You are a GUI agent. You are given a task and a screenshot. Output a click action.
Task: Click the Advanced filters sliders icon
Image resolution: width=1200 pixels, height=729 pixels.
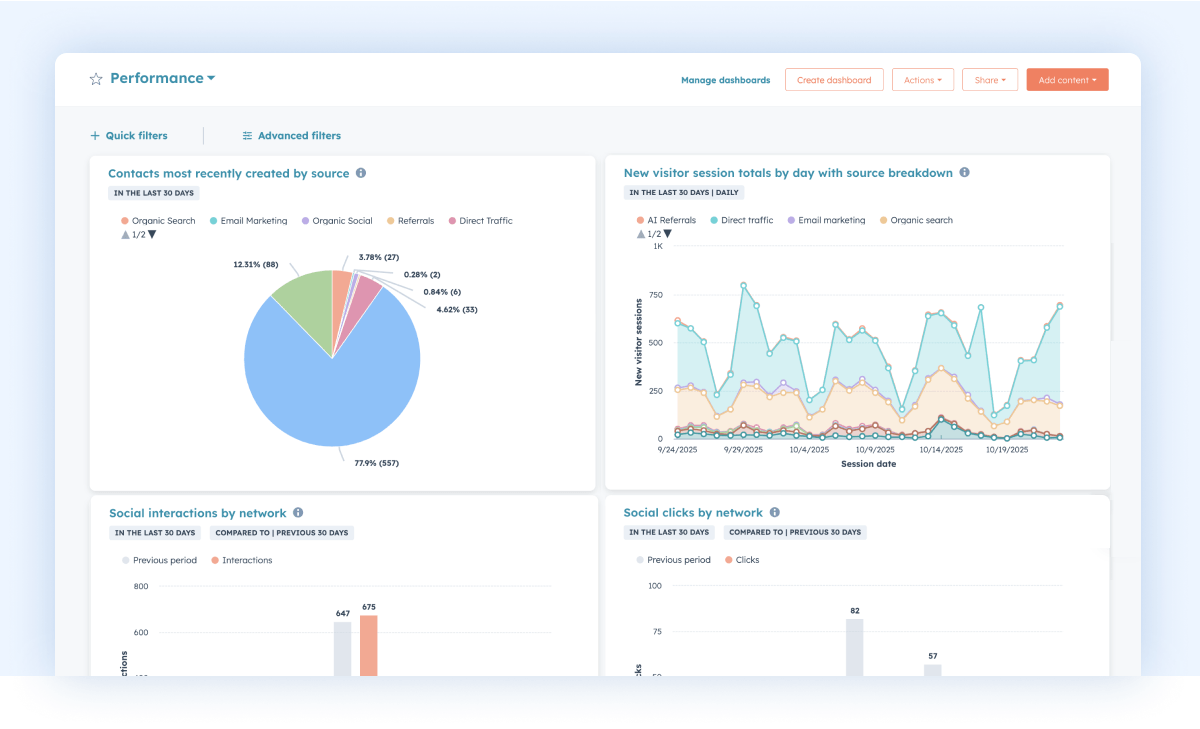tap(247, 136)
